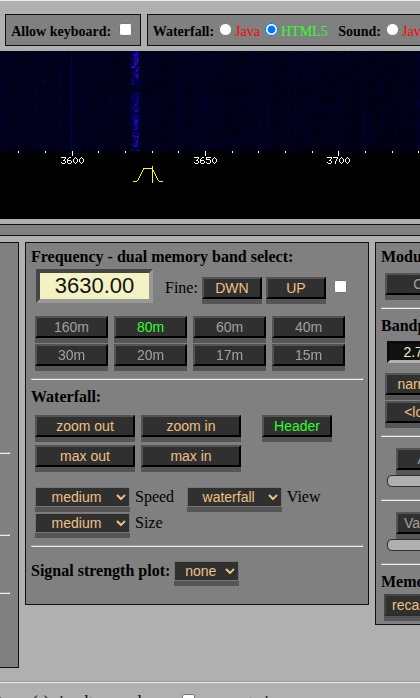Tune up with the Fine UP button

[296, 288]
